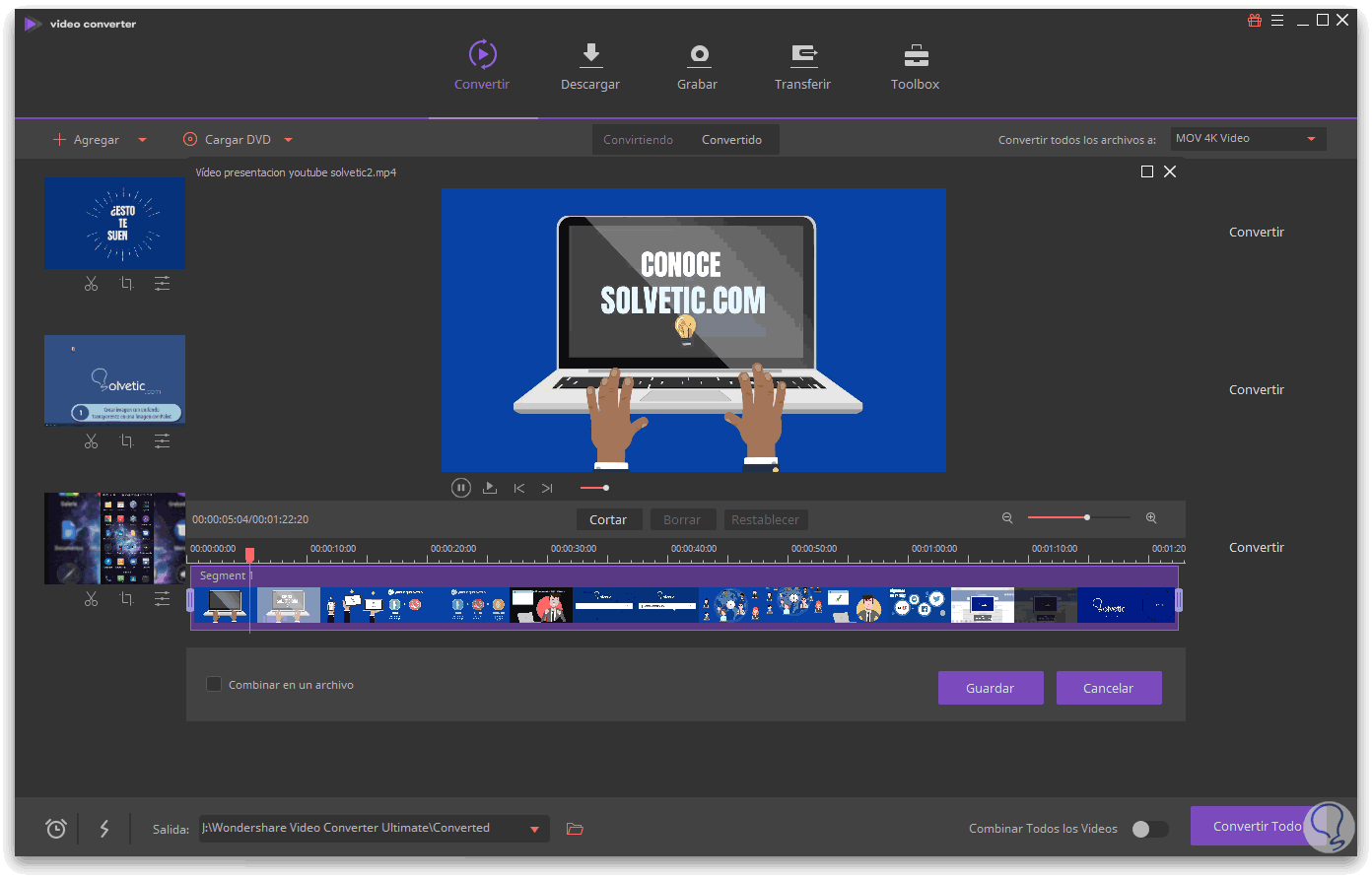1372x879 pixels.
Task: Click 00:00:30:00 mark on the timeline ruler
Action: pyautogui.click(x=573, y=549)
